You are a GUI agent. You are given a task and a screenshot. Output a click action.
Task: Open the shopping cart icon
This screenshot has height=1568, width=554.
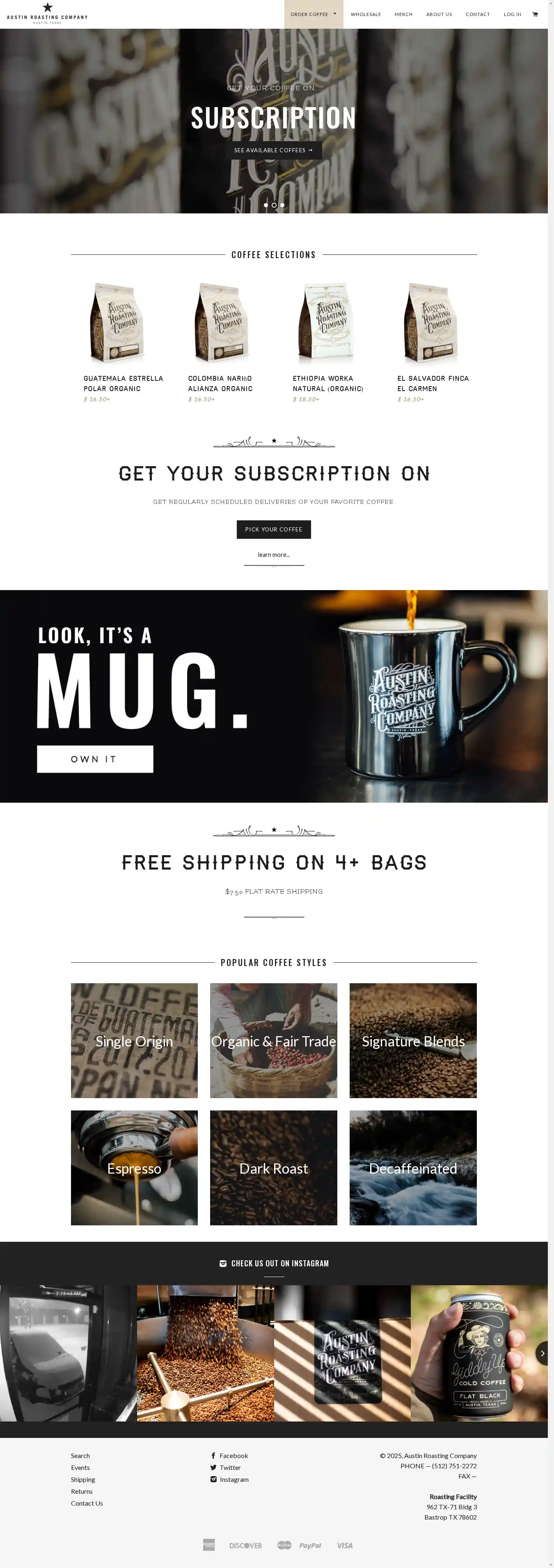point(535,14)
